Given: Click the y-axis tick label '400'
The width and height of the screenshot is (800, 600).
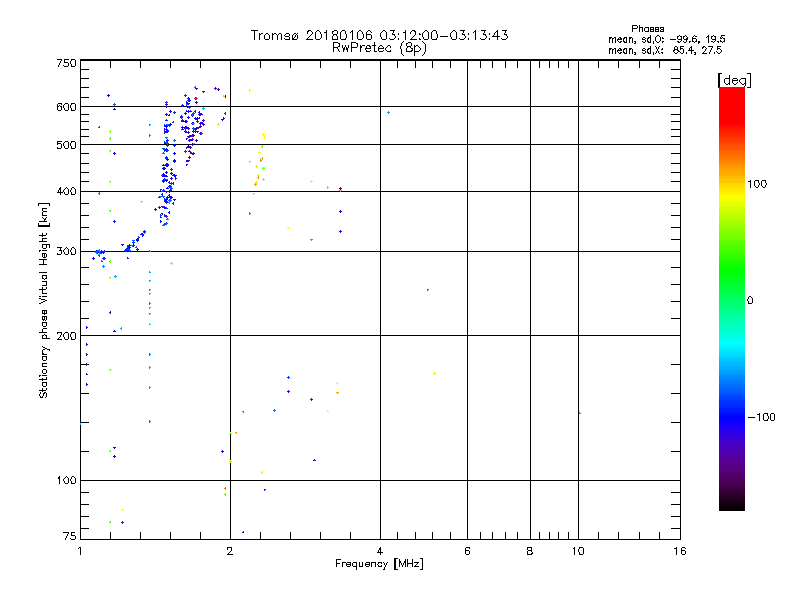Looking at the screenshot, I should (x=66, y=192).
